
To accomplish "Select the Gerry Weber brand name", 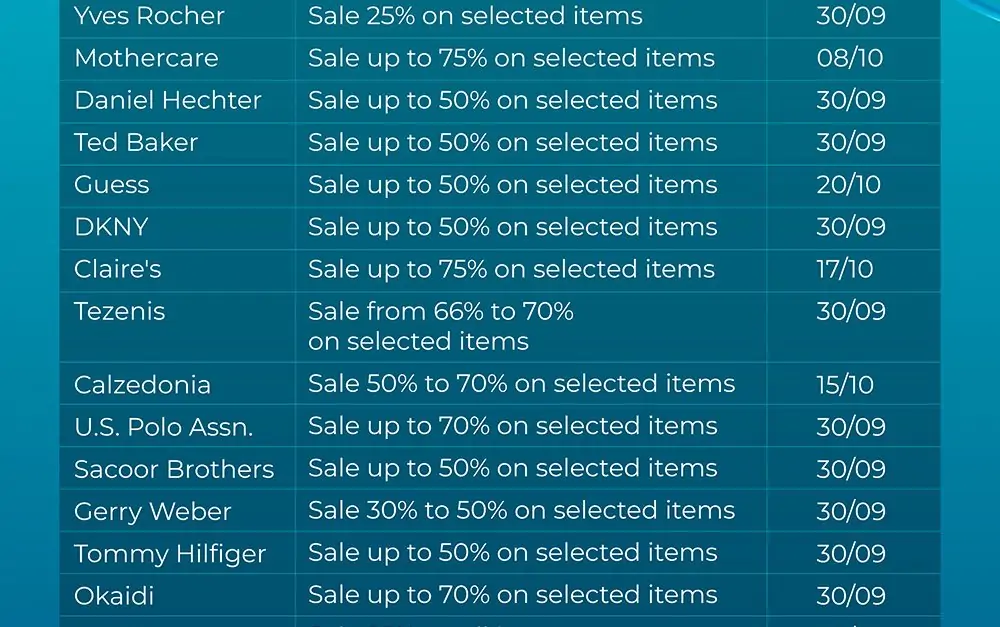I will tap(152, 512).
